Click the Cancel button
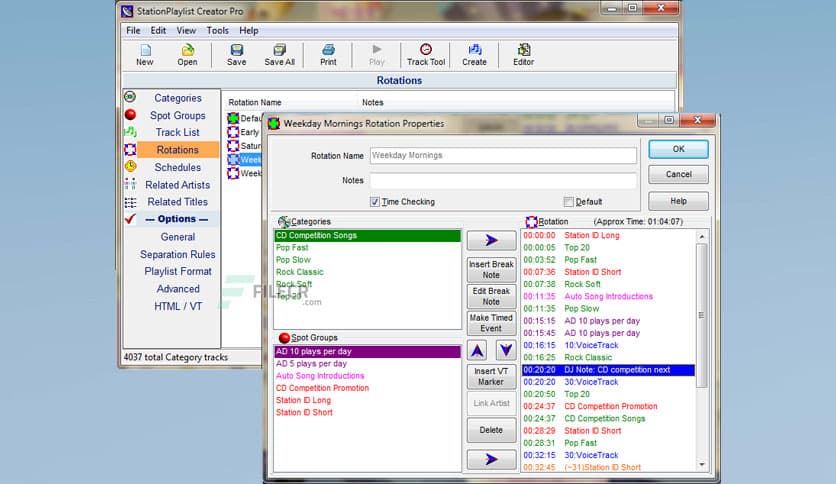The height and width of the screenshot is (484, 836). tap(678, 174)
